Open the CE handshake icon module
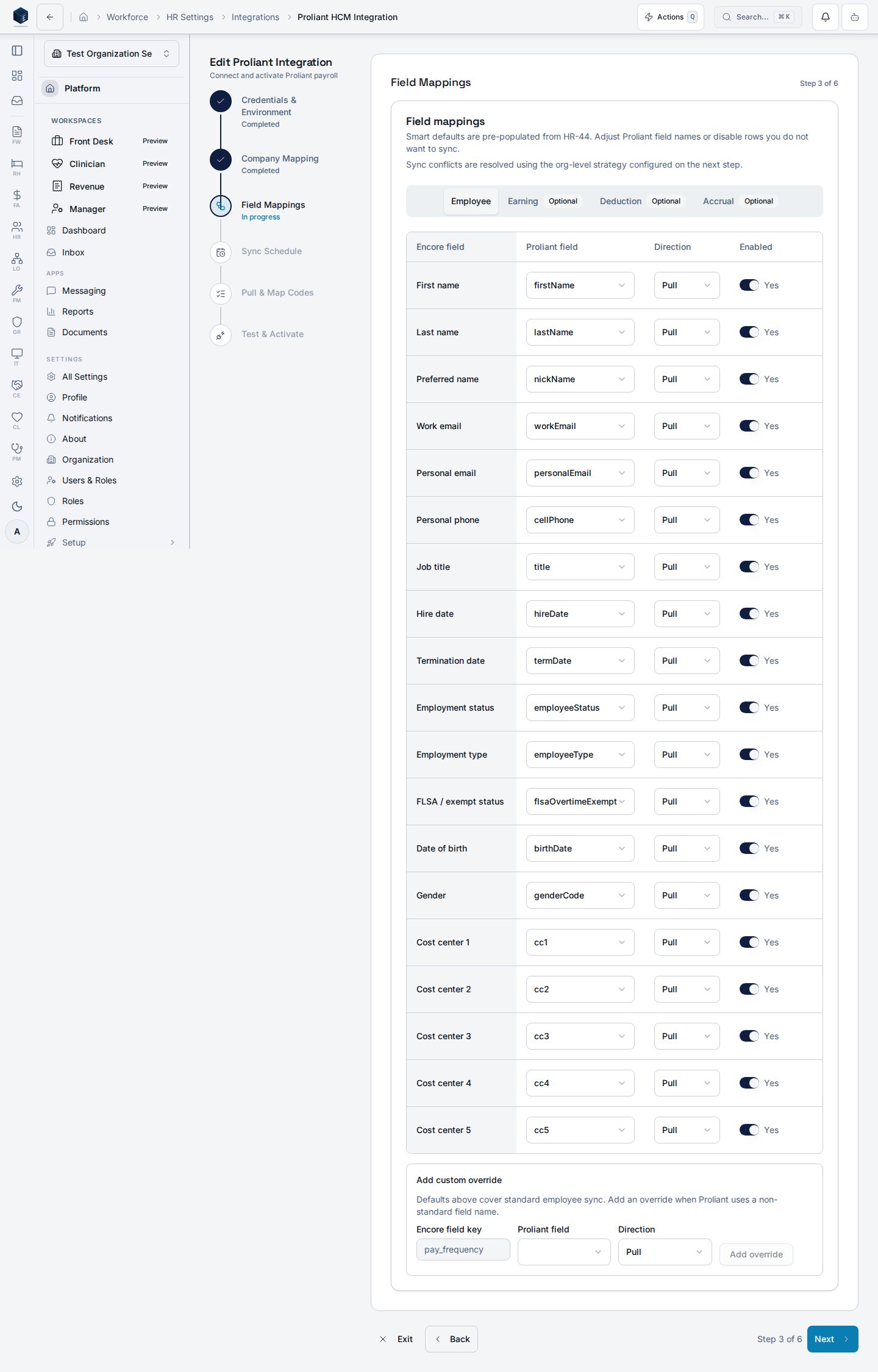Image resolution: width=878 pixels, height=1372 pixels. click(17, 388)
